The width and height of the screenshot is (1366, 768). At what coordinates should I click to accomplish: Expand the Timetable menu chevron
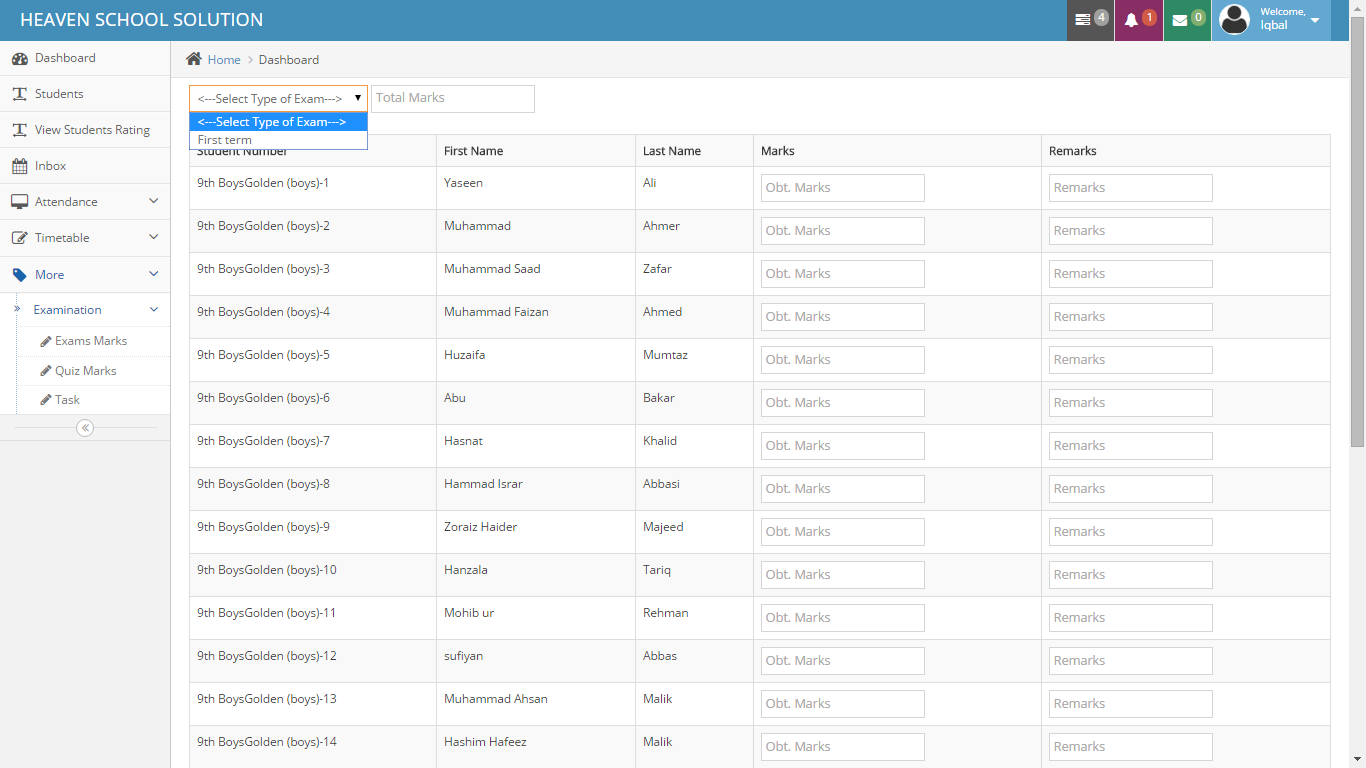153,237
